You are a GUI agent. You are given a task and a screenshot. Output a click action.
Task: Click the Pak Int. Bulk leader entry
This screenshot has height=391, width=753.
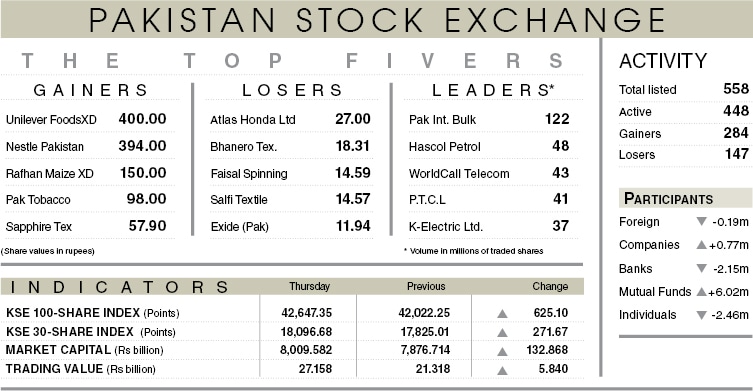(x=442, y=120)
